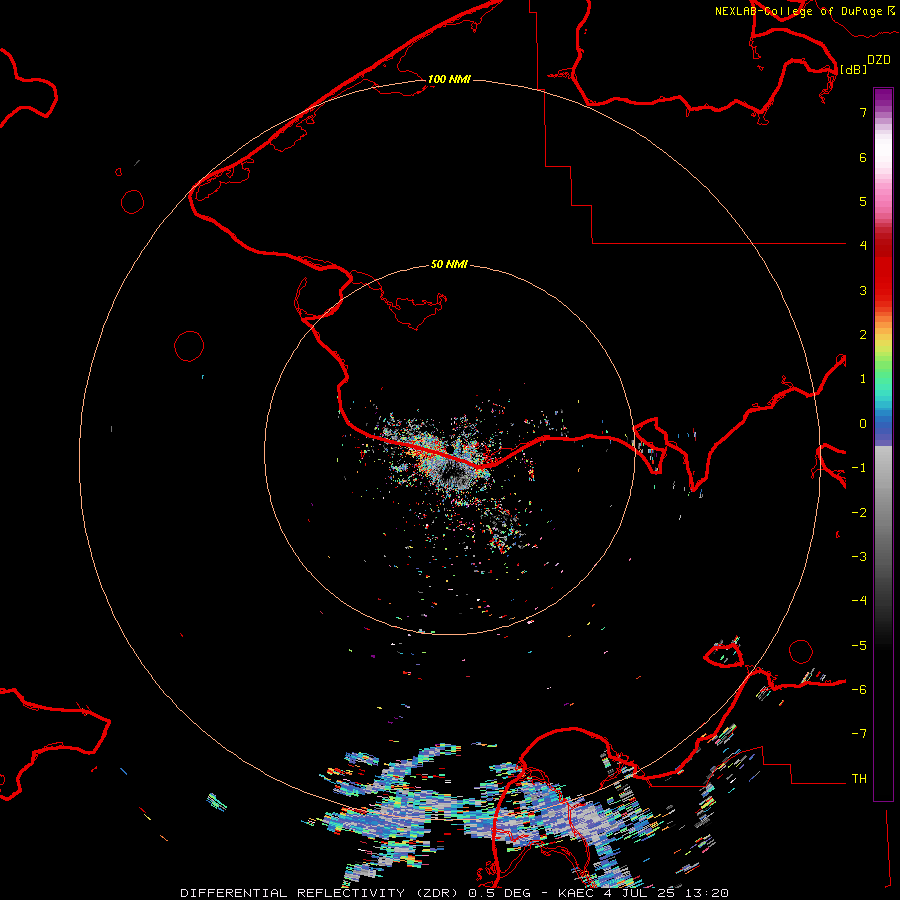The image size is (900, 900).
Task: Click the 7 value on color scale
Action: click(x=863, y=112)
